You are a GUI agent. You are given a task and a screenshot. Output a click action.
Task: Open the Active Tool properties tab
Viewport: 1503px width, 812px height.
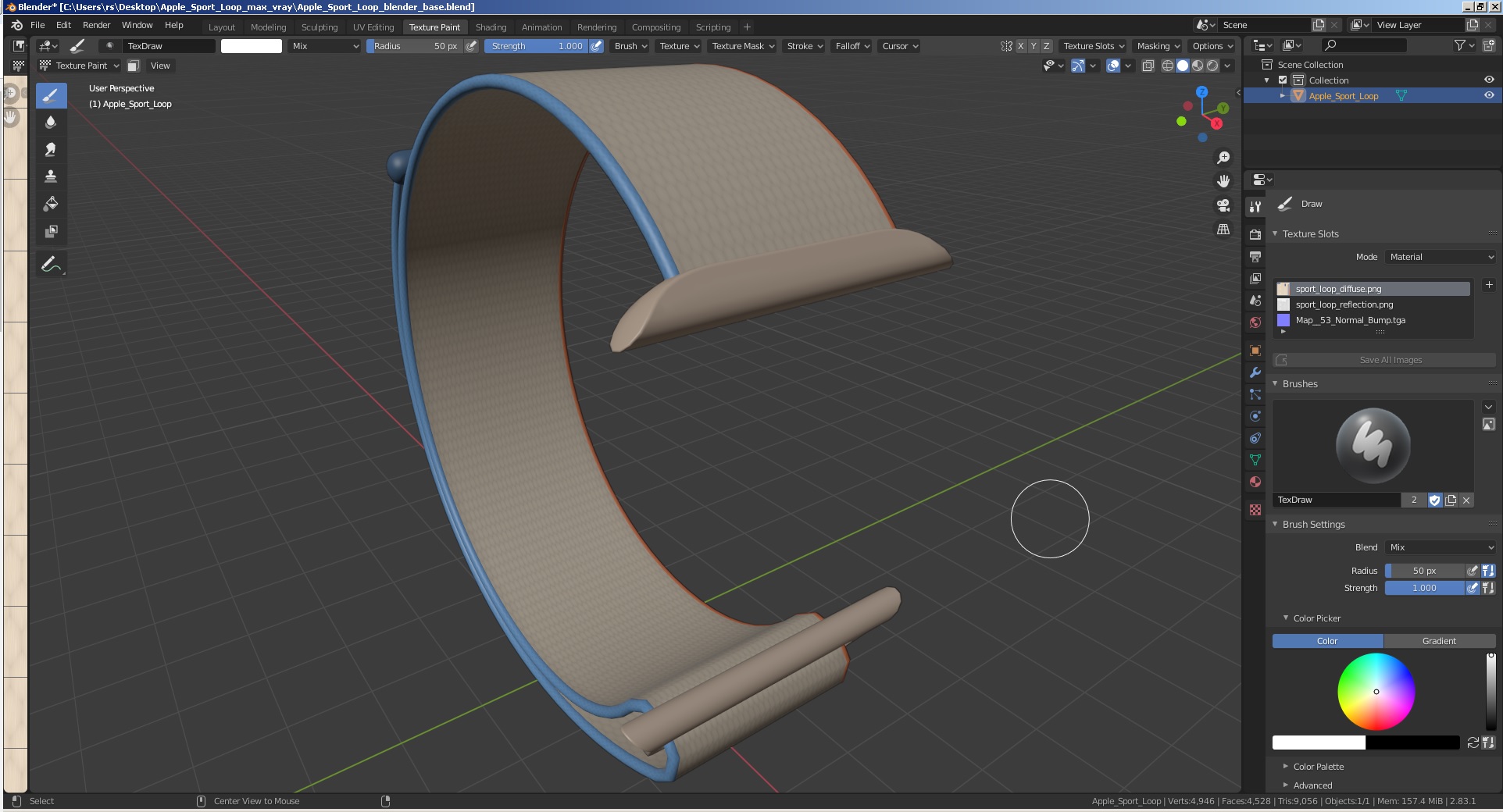point(1255,207)
